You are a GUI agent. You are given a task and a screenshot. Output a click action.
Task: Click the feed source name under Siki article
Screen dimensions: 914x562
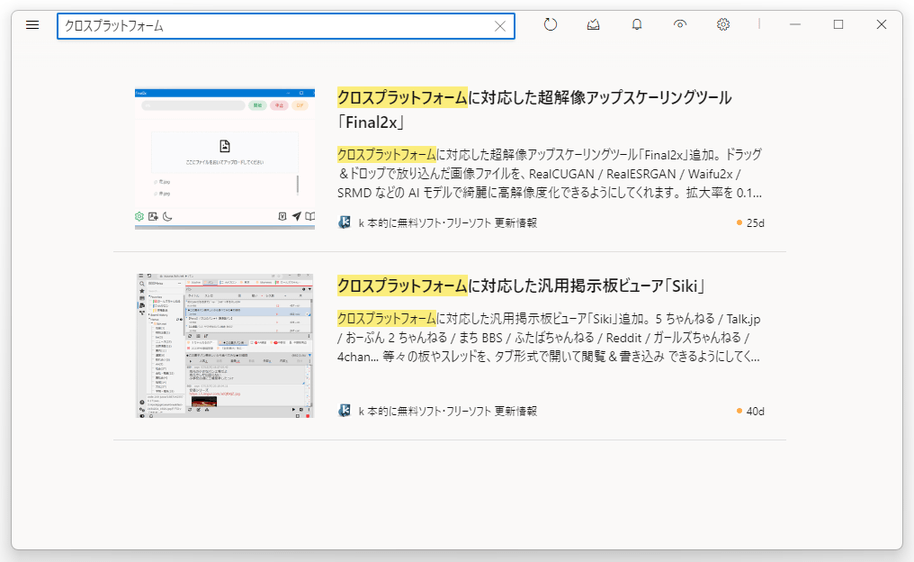point(447,411)
